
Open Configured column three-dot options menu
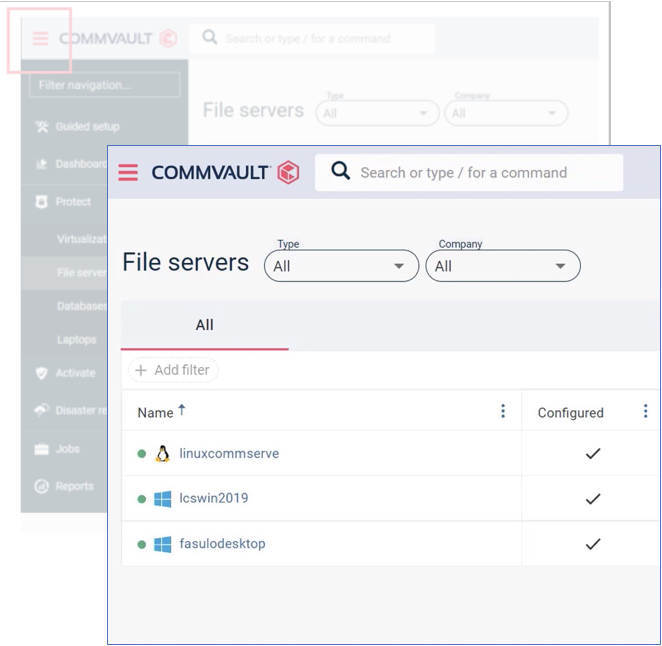(645, 410)
